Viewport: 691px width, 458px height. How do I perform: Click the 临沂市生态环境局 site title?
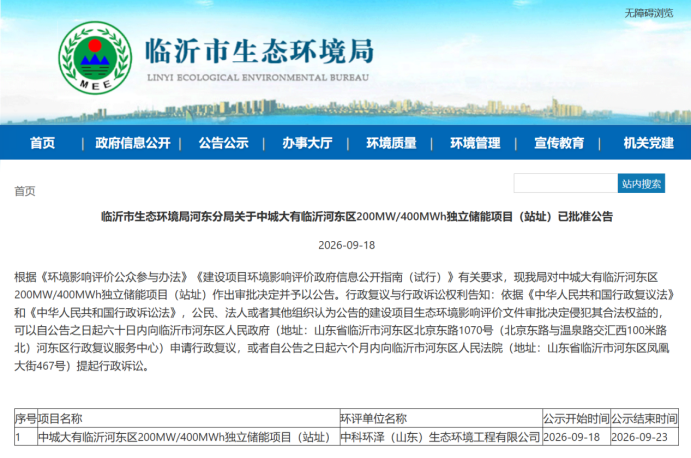[x=260, y=51]
